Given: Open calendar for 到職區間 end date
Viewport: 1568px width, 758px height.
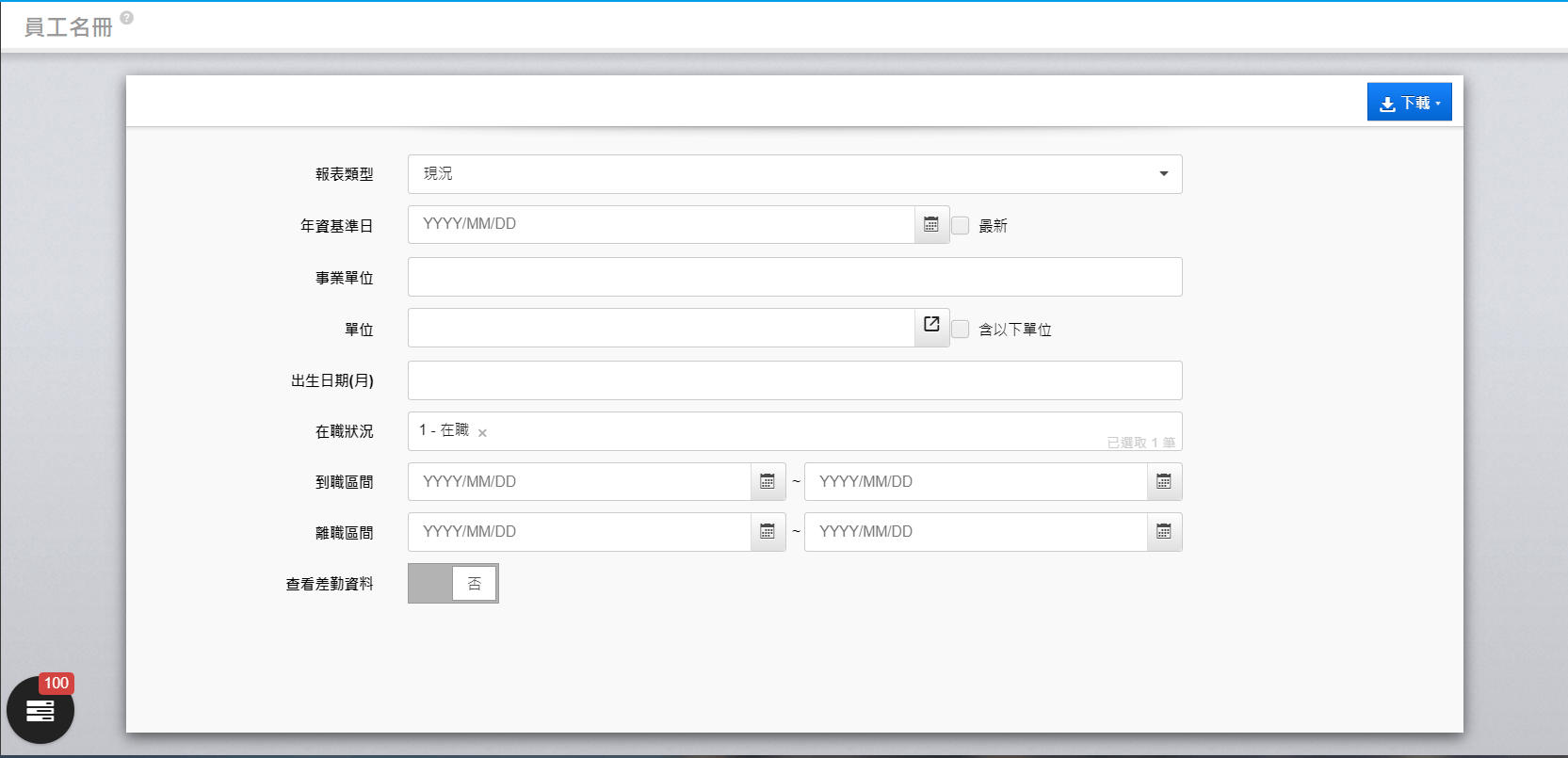Looking at the screenshot, I should (x=1164, y=482).
